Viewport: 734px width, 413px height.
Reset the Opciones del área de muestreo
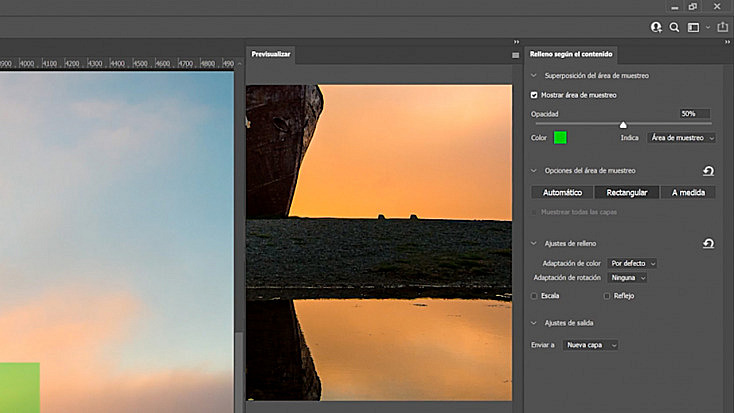point(708,171)
